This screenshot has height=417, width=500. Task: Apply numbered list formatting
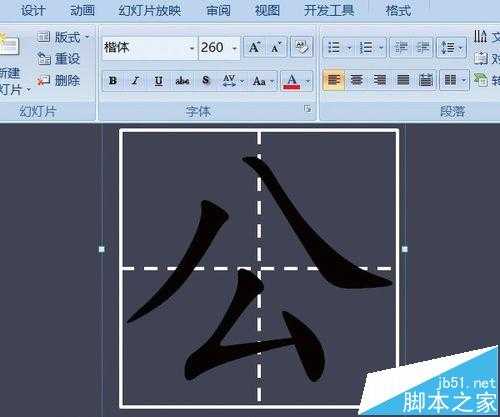(366, 48)
